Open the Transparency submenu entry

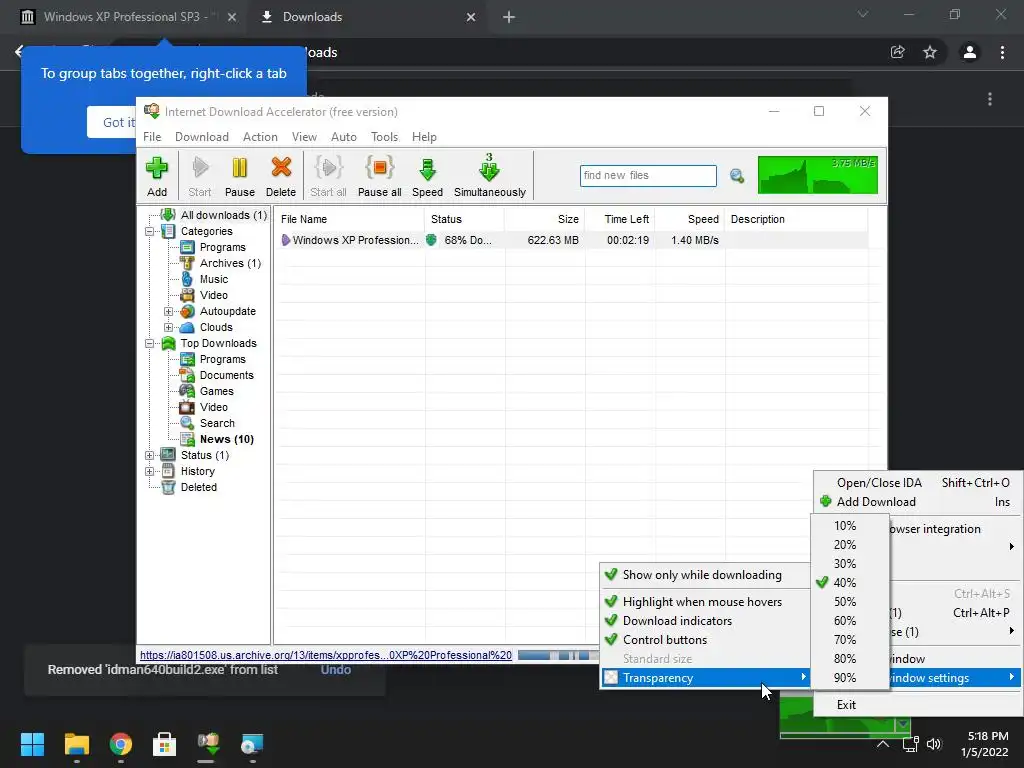pos(704,677)
